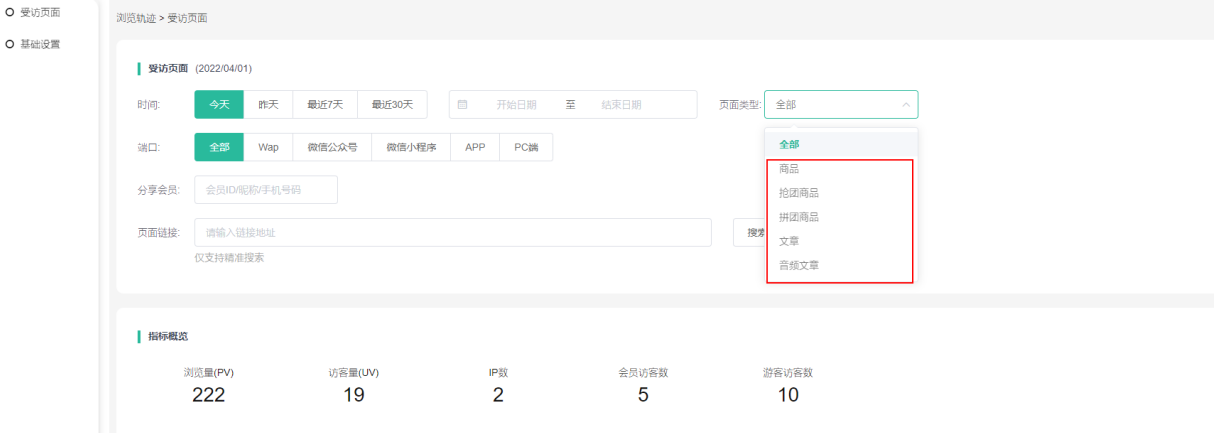The height and width of the screenshot is (433, 1214).
Task: Collapse the page type dropdown arrow
Action: (906, 104)
